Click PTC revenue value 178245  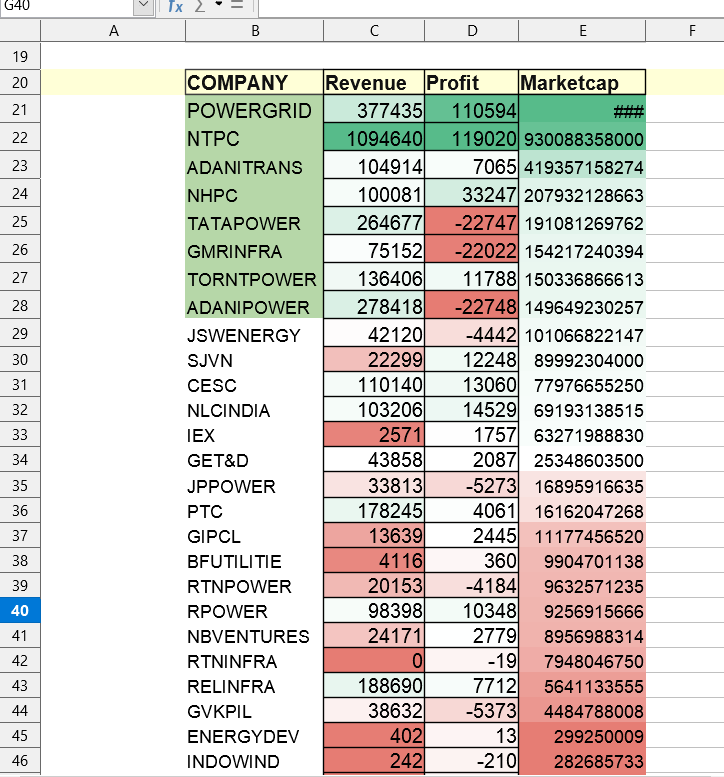(374, 510)
